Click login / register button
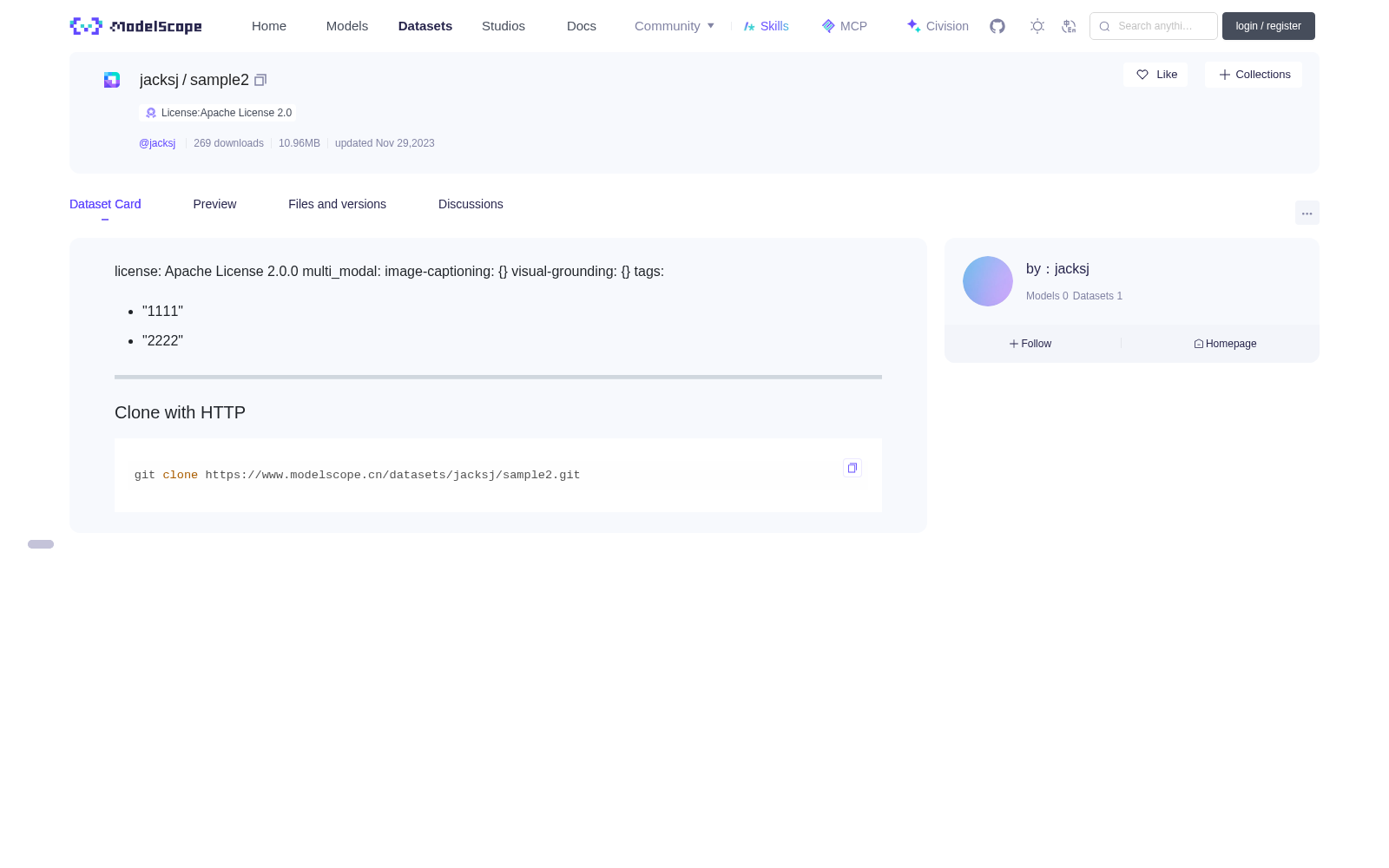 tap(1268, 26)
